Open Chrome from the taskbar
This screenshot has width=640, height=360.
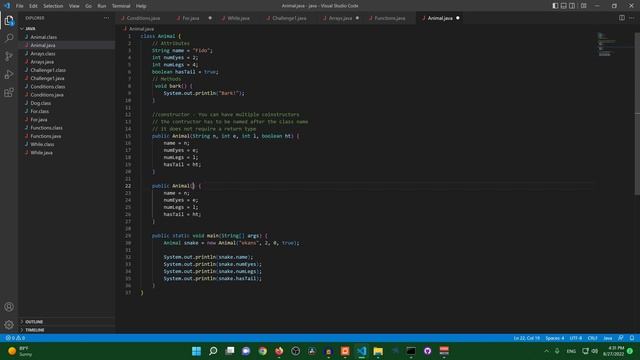pyautogui.click(x=262, y=351)
